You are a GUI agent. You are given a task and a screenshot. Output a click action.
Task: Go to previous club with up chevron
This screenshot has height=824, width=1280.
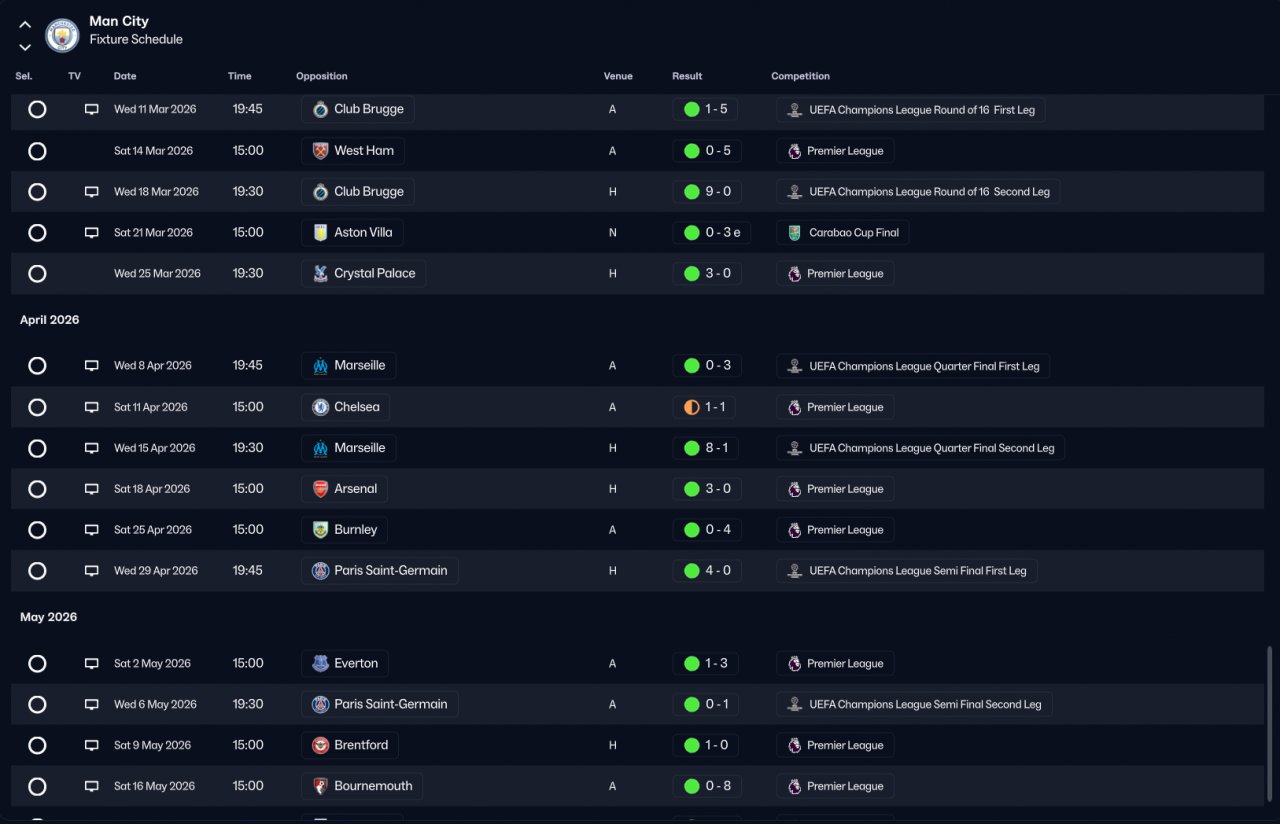tap(25, 25)
